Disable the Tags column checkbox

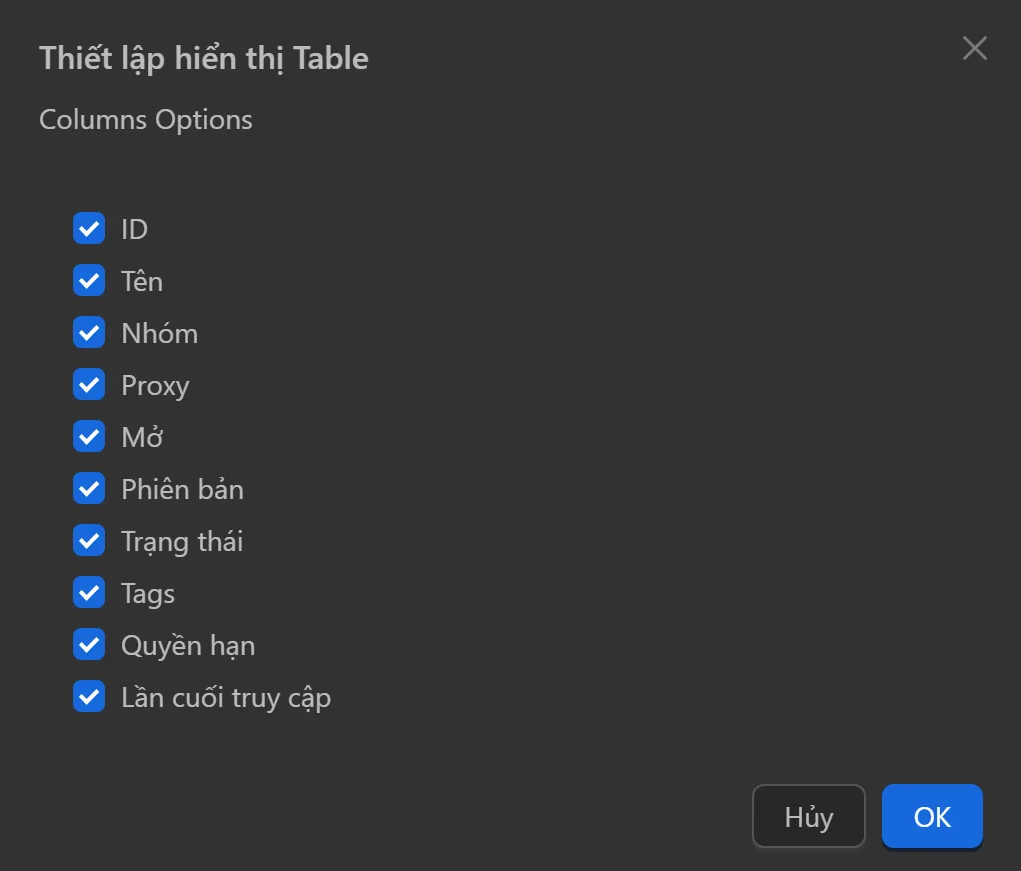click(89, 592)
